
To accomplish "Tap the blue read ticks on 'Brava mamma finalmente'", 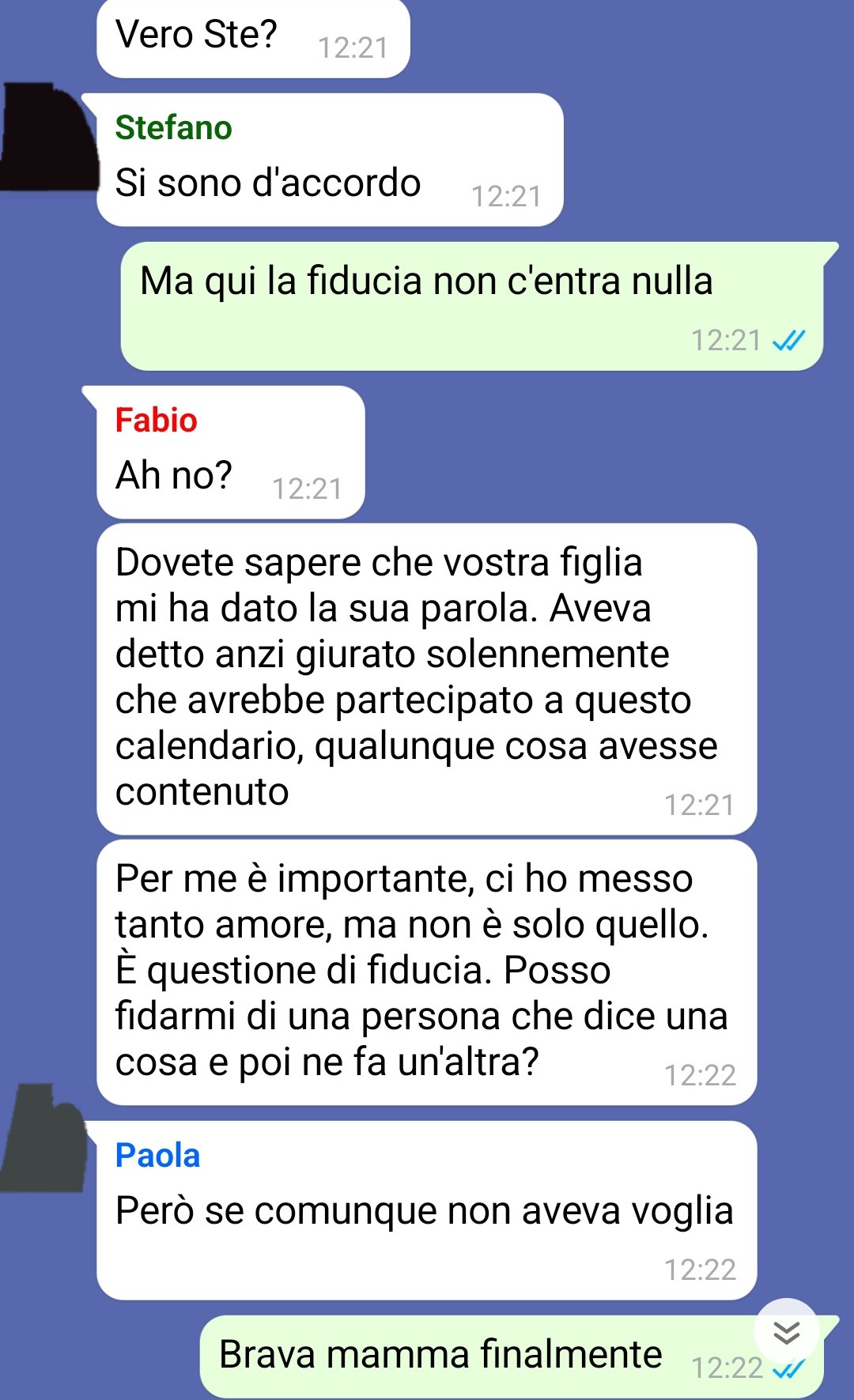I will tap(789, 1368).
